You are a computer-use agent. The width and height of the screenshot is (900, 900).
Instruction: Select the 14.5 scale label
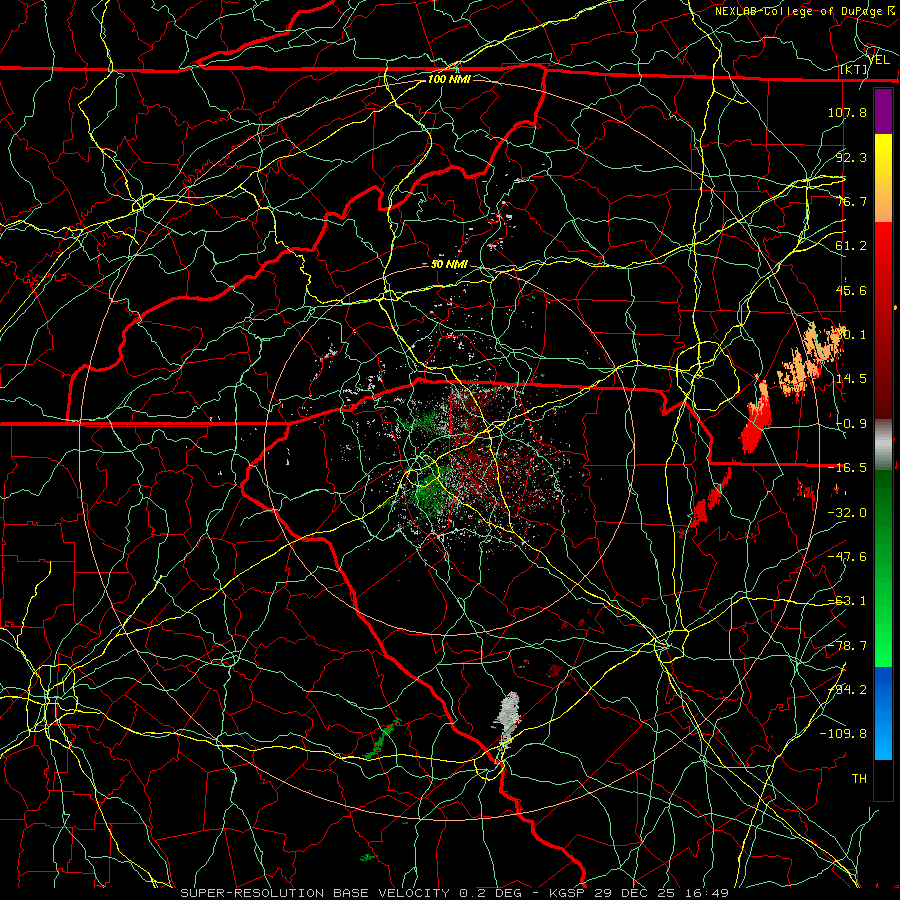point(851,379)
